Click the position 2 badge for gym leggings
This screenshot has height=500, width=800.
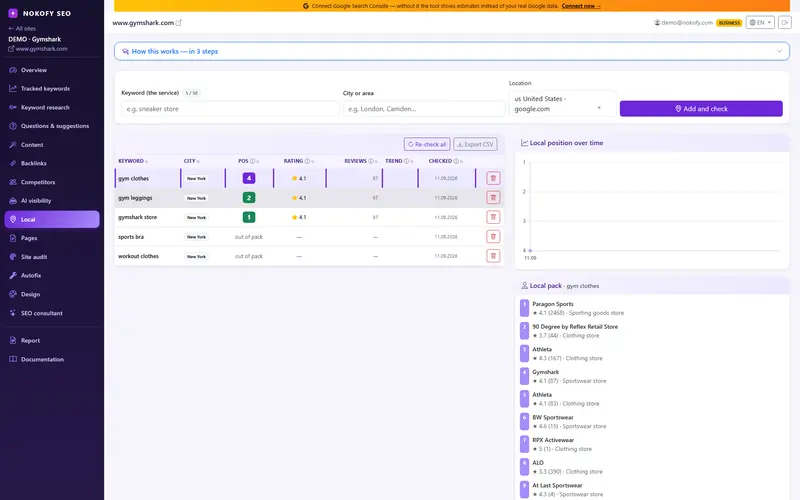tap(248, 197)
